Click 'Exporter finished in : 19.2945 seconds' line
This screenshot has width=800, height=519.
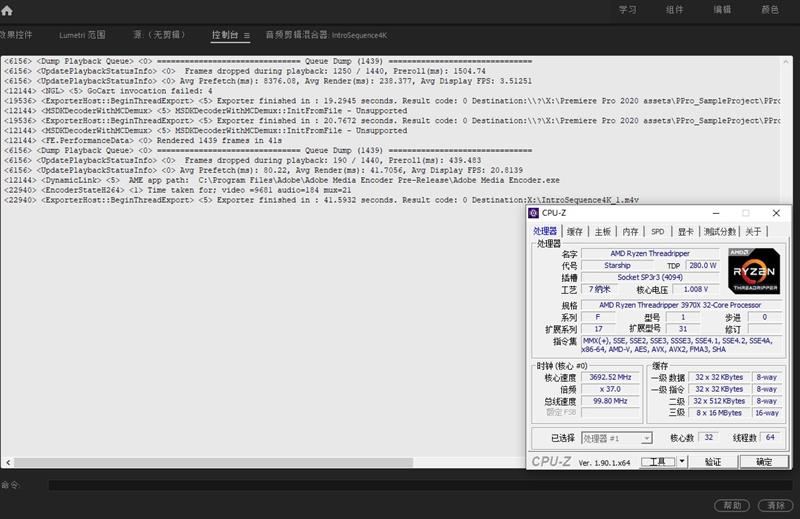(392, 101)
